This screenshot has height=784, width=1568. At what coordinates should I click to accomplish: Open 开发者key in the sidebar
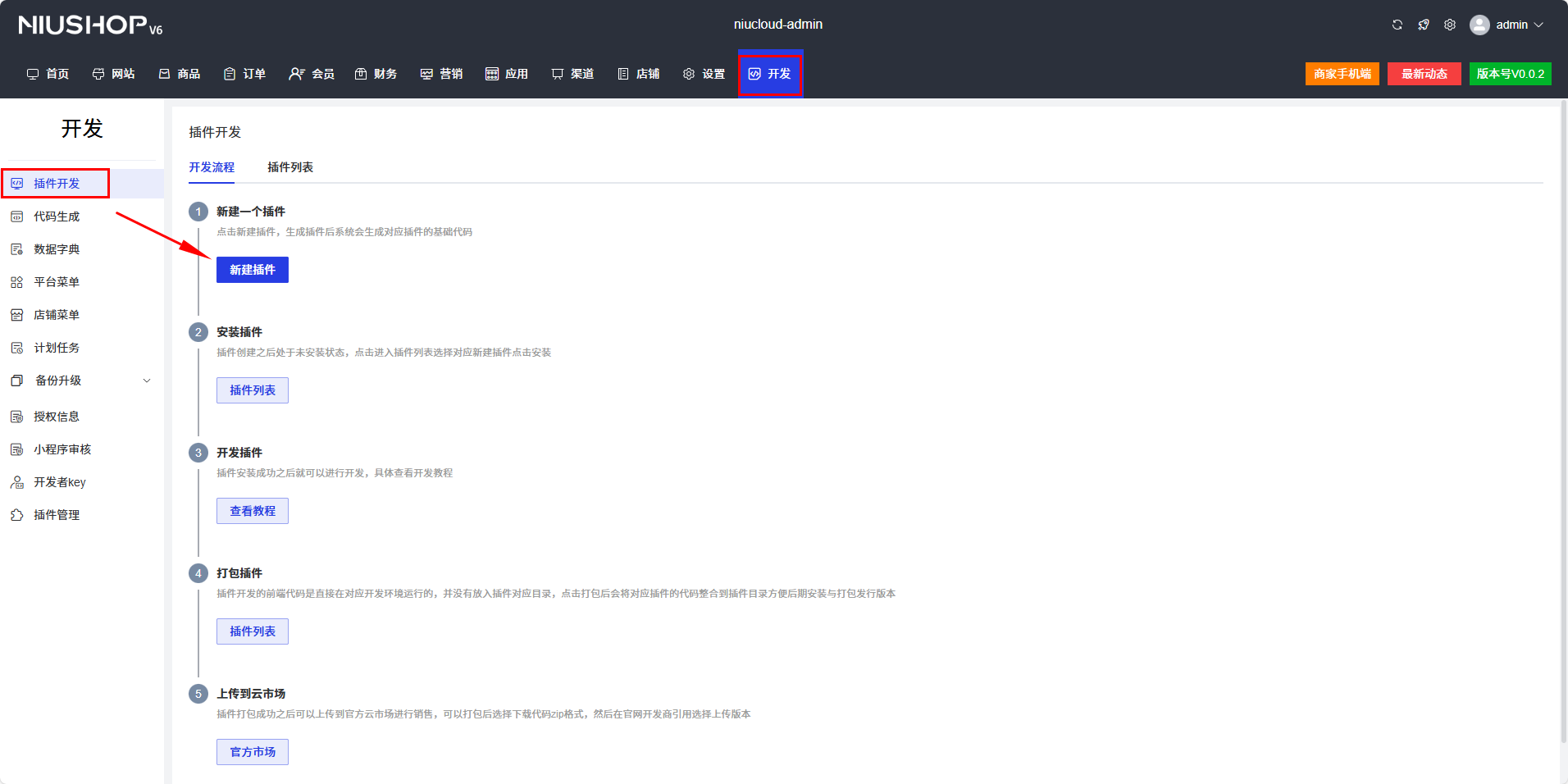(x=59, y=482)
